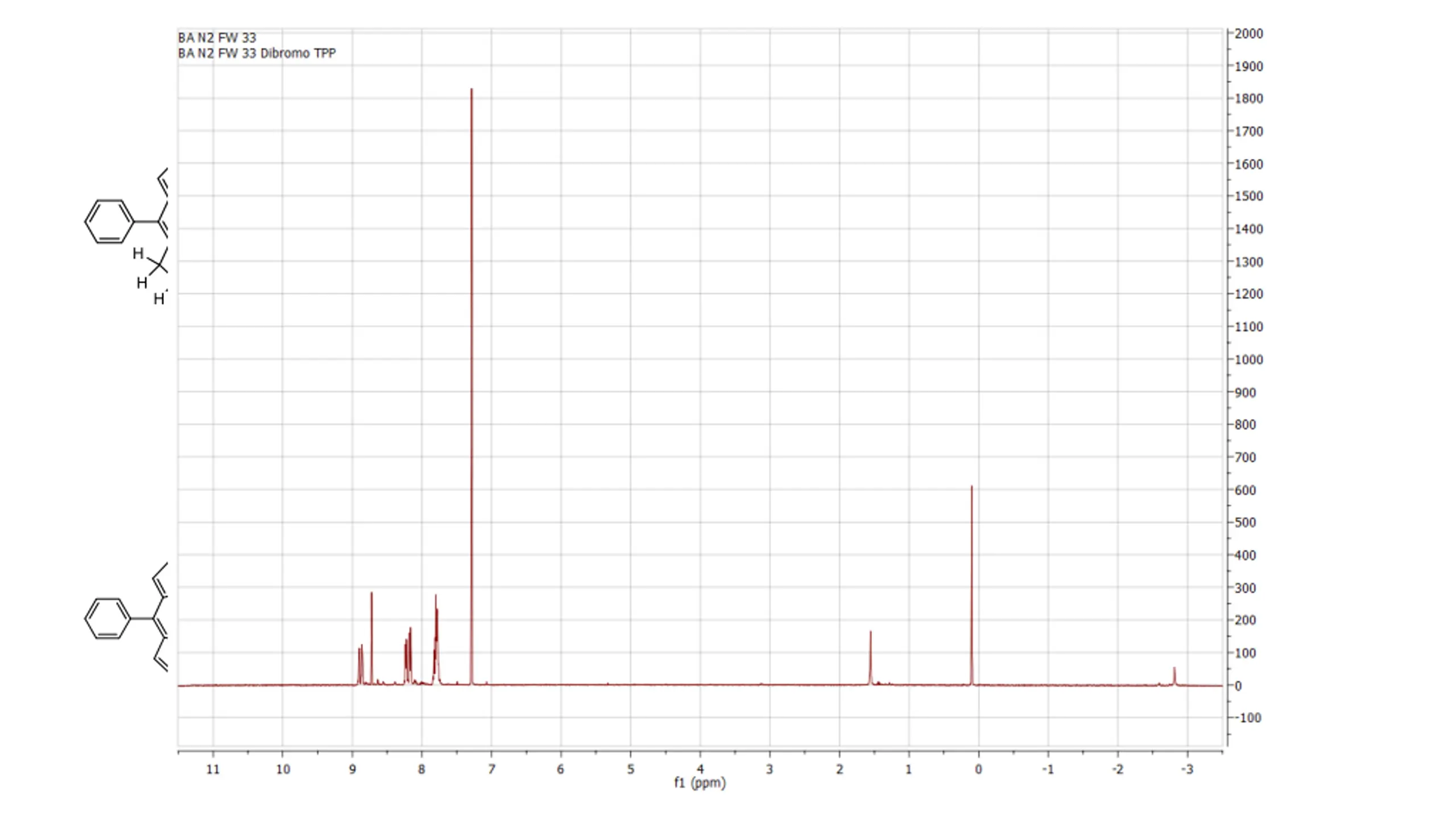This screenshot has height=819, width=1456.
Task: Click the 'f1 (ppm)' axis label
Action: (x=700, y=783)
